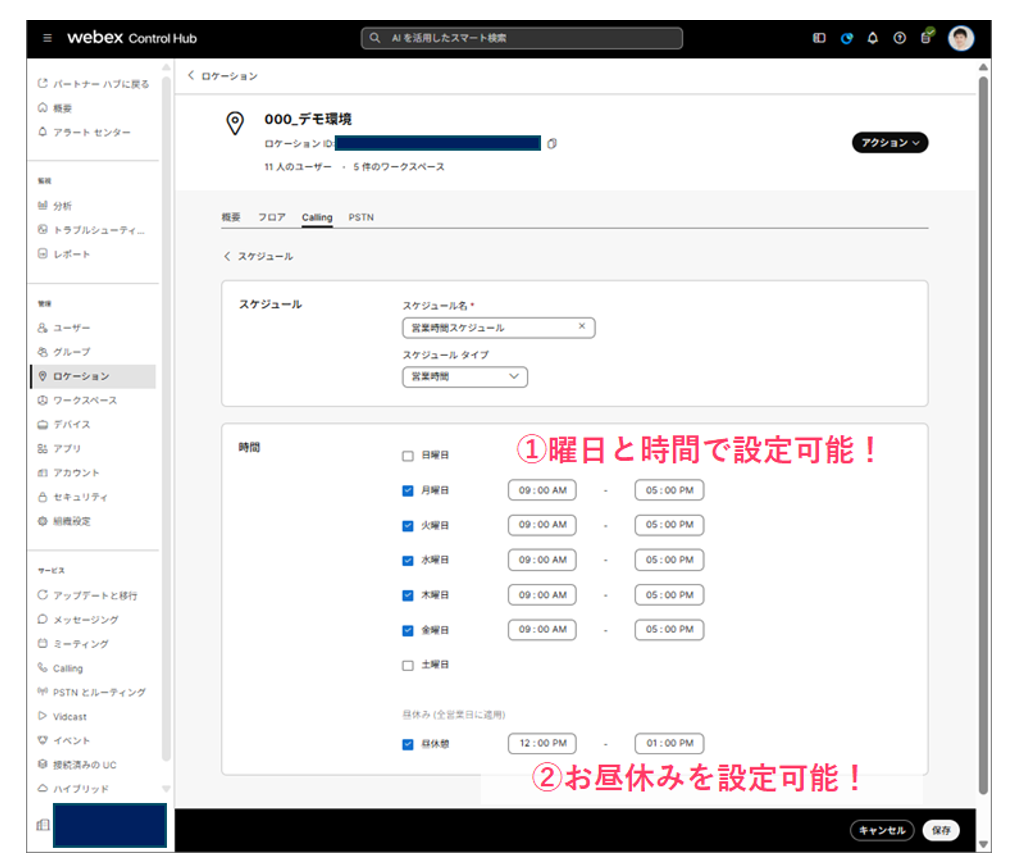Return to ロケーション via back chevron
The image size is (1016, 868).
click(191, 76)
